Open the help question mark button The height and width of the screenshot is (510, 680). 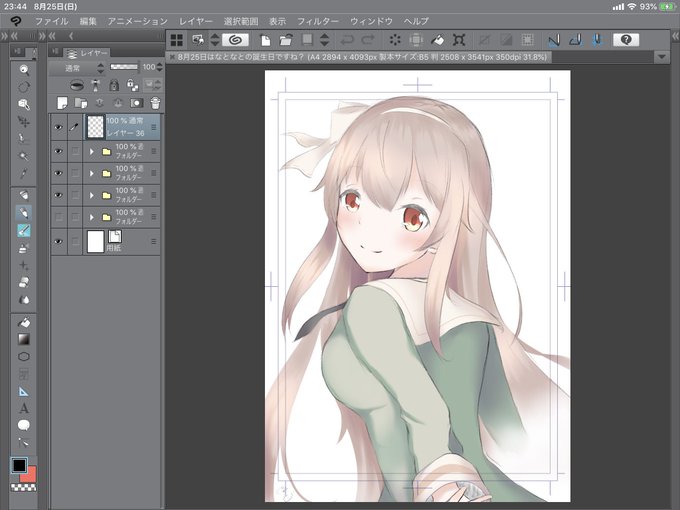(626, 40)
